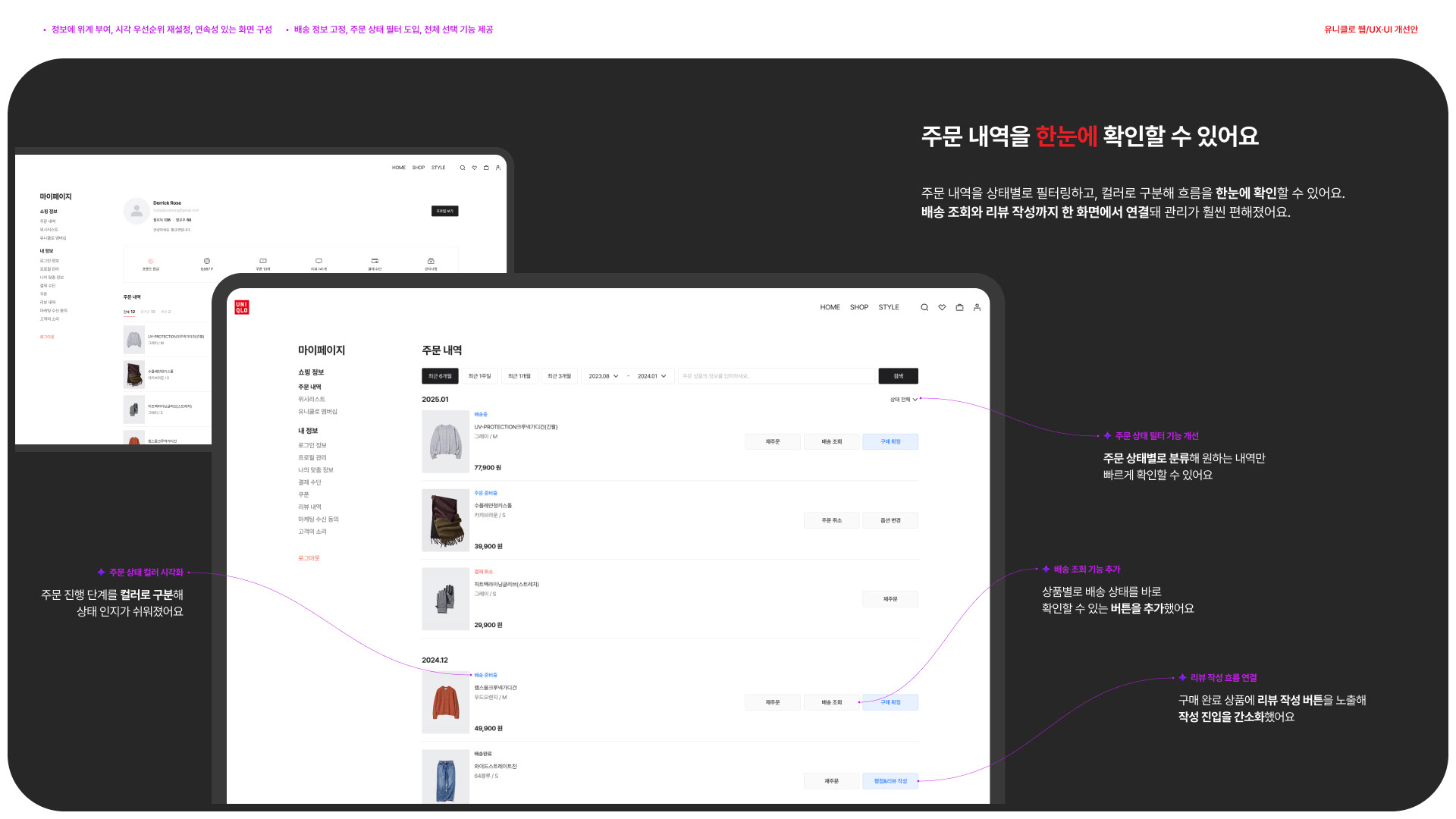Click the black 검색 search button
The height and width of the screenshot is (819, 1456).
(x=898, y=376)
